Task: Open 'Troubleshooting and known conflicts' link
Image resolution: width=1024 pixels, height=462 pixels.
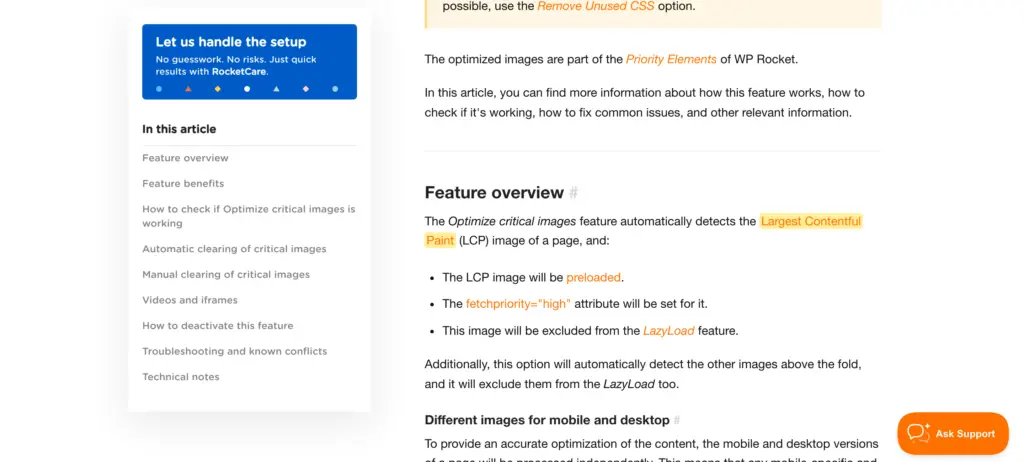Action: (234, 351)
